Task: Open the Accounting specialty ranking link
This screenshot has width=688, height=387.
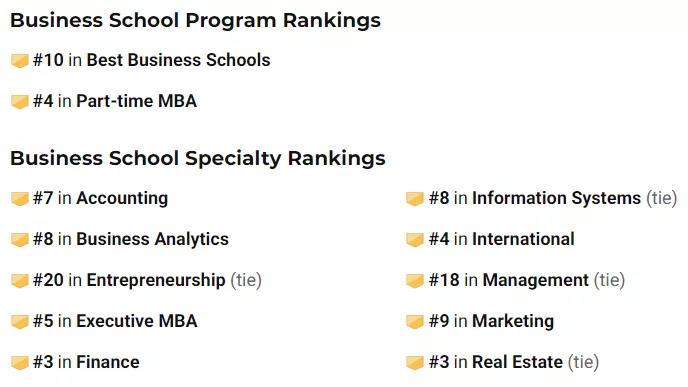Action: click(122, 198)
